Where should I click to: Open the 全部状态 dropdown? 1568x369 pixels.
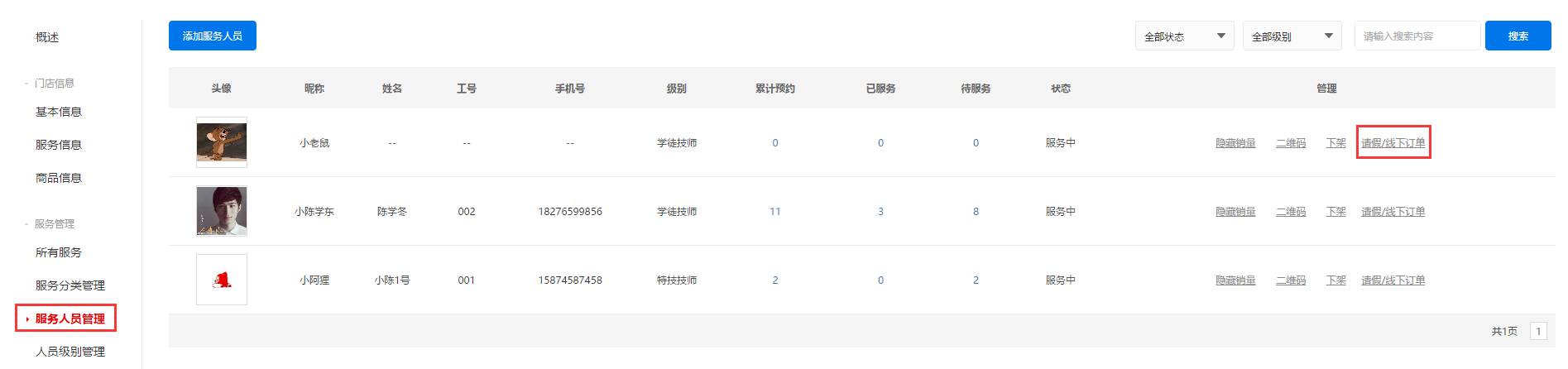coord(1185,36)
